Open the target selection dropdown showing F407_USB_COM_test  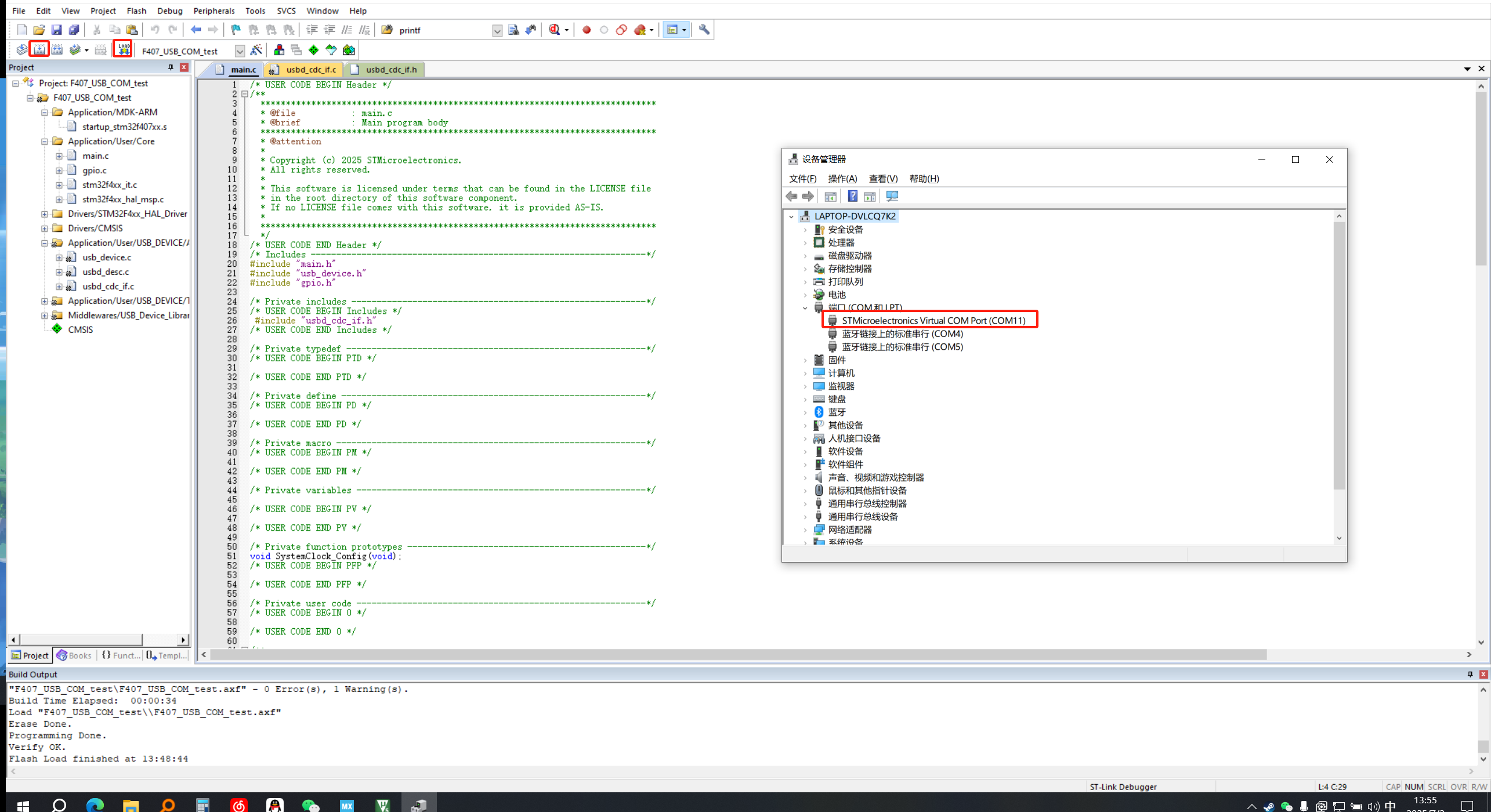point(239,51)
